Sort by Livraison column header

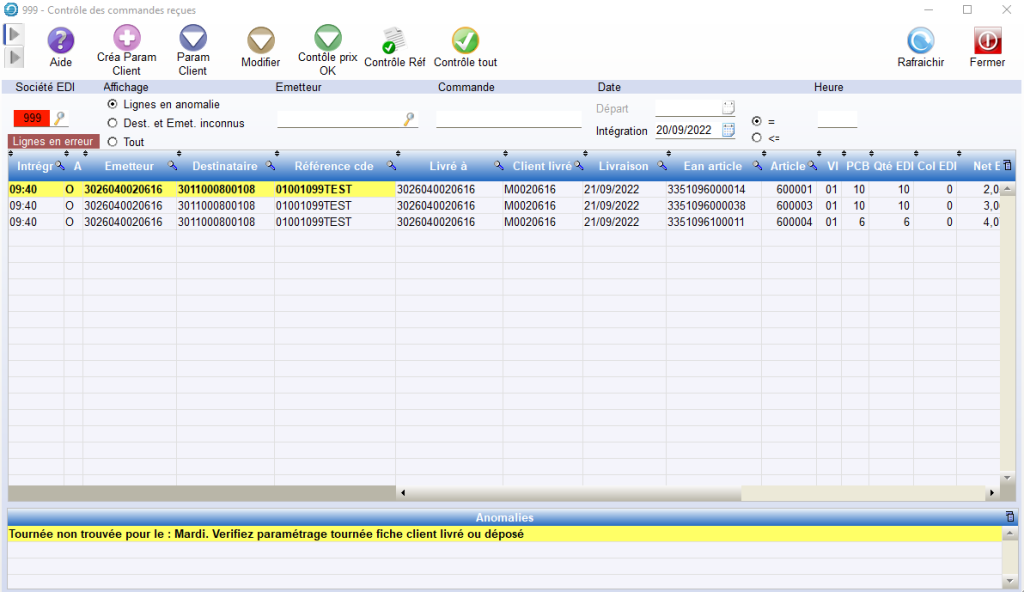point(623,166)
